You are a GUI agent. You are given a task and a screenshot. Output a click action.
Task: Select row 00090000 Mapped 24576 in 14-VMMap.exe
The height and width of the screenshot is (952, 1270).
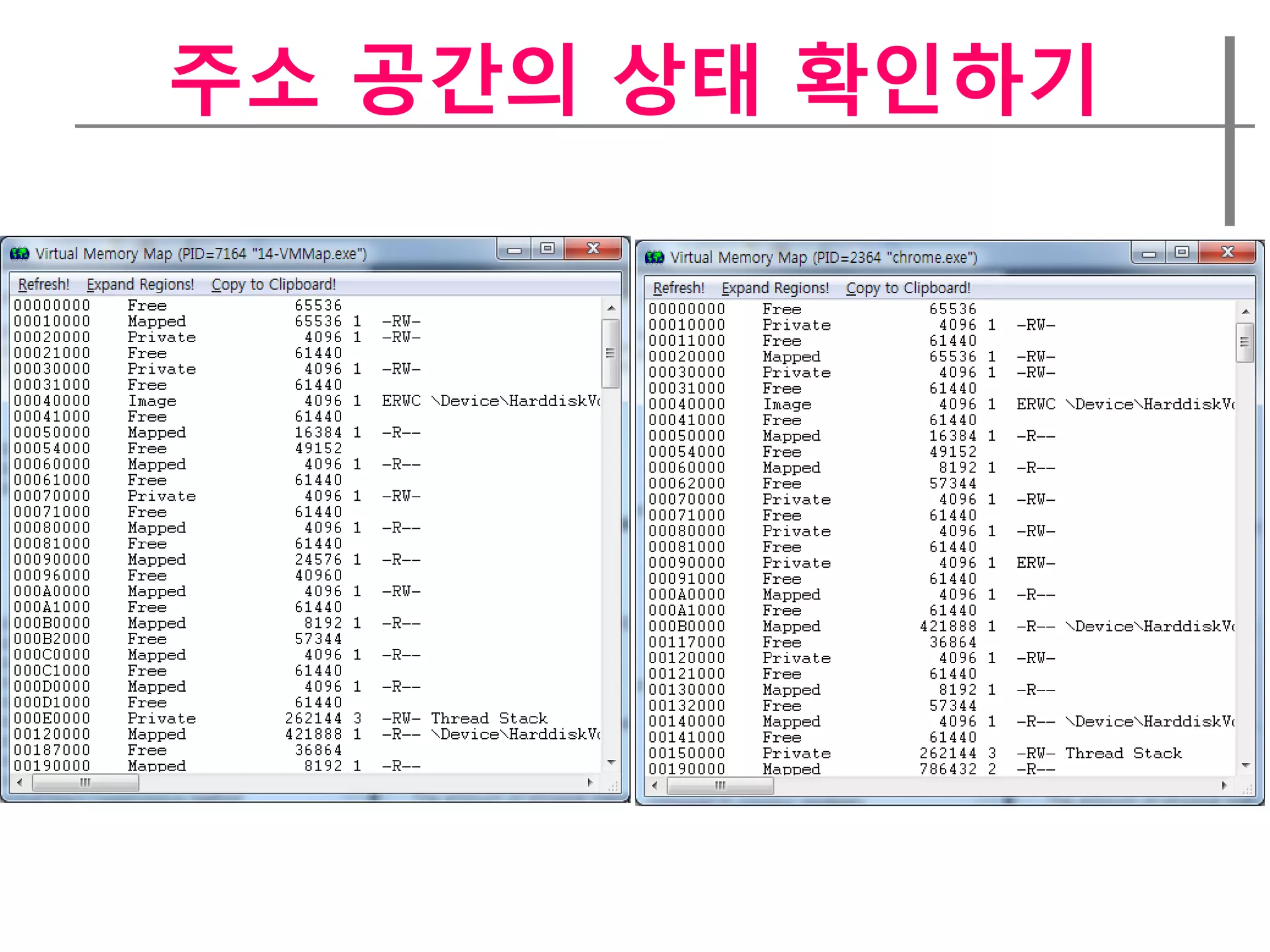[307, 560]
